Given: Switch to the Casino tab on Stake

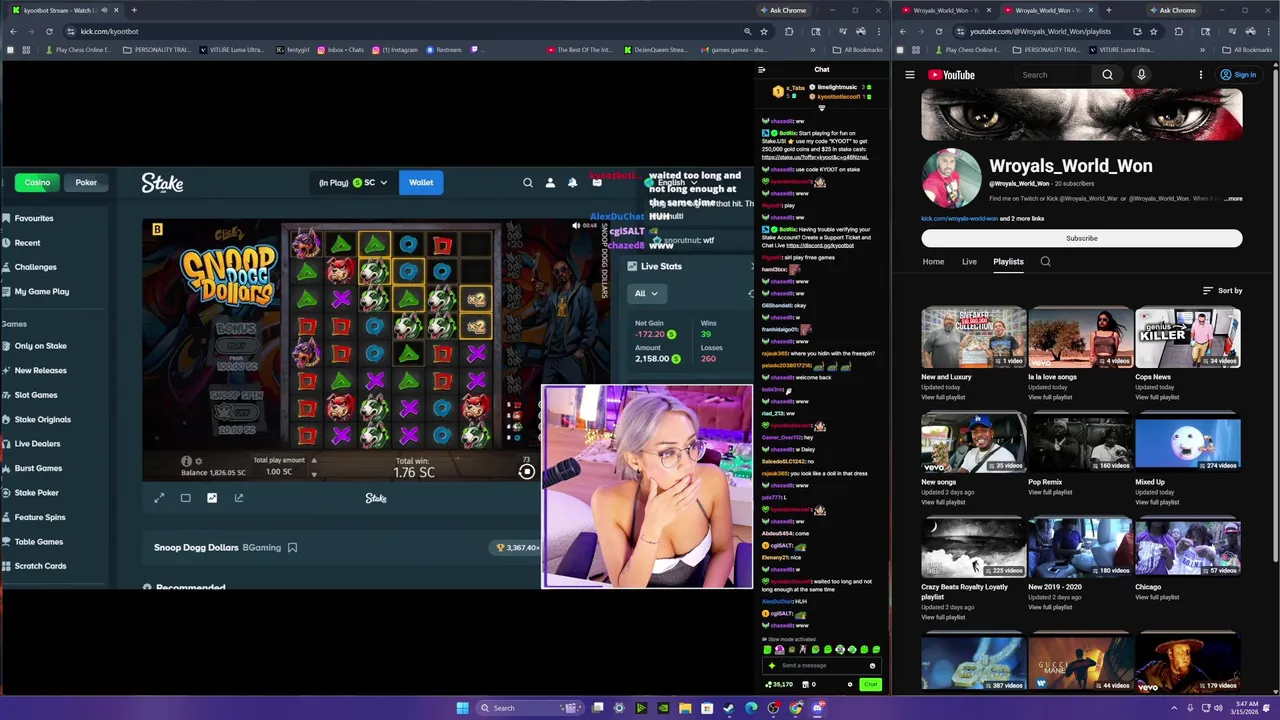Looking at the screenshot, I should 37,183.
